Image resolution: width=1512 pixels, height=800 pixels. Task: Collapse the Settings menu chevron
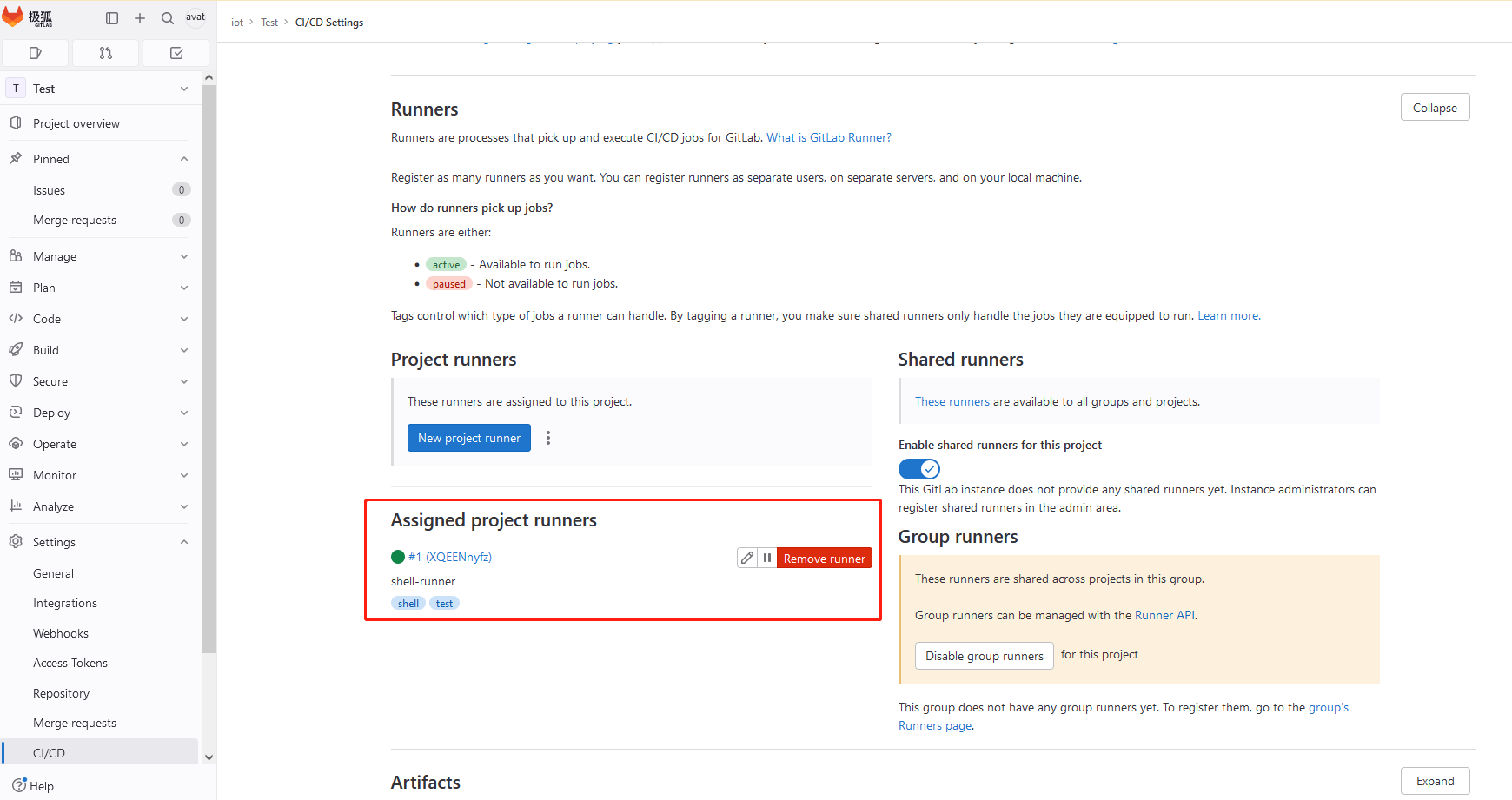[184, 542]
